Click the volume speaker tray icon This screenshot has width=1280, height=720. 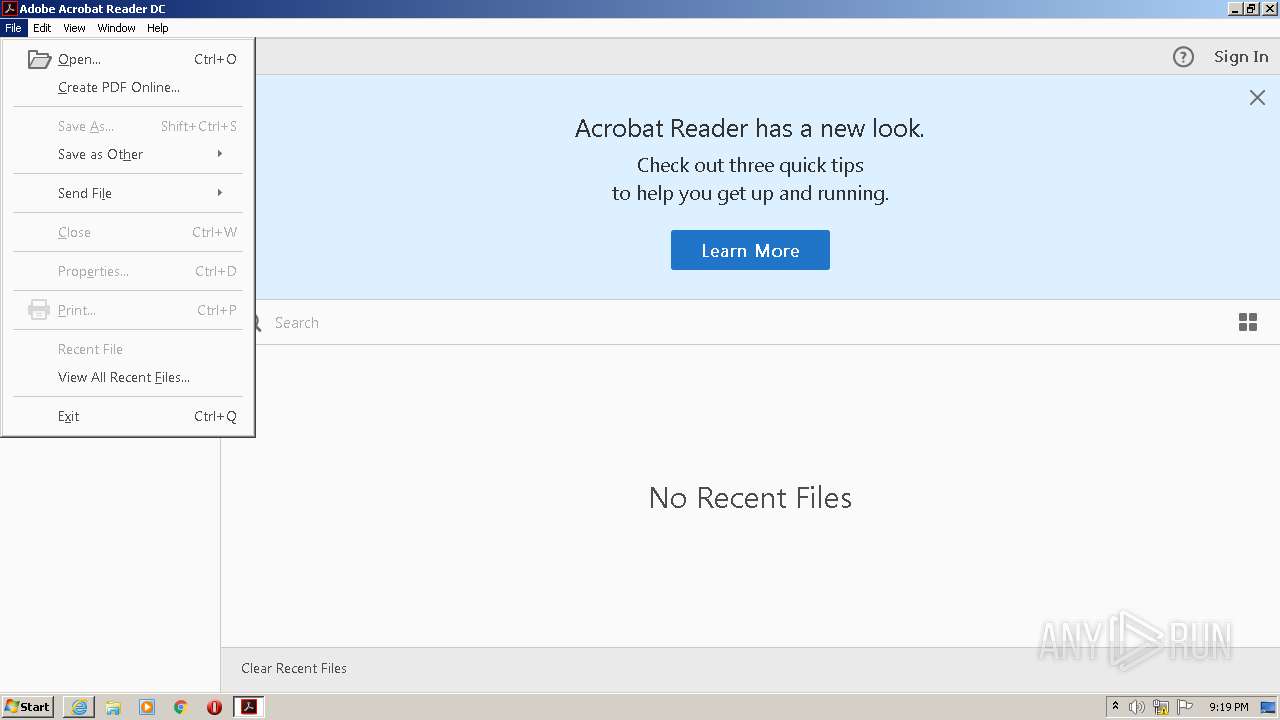pos(1137,707)
